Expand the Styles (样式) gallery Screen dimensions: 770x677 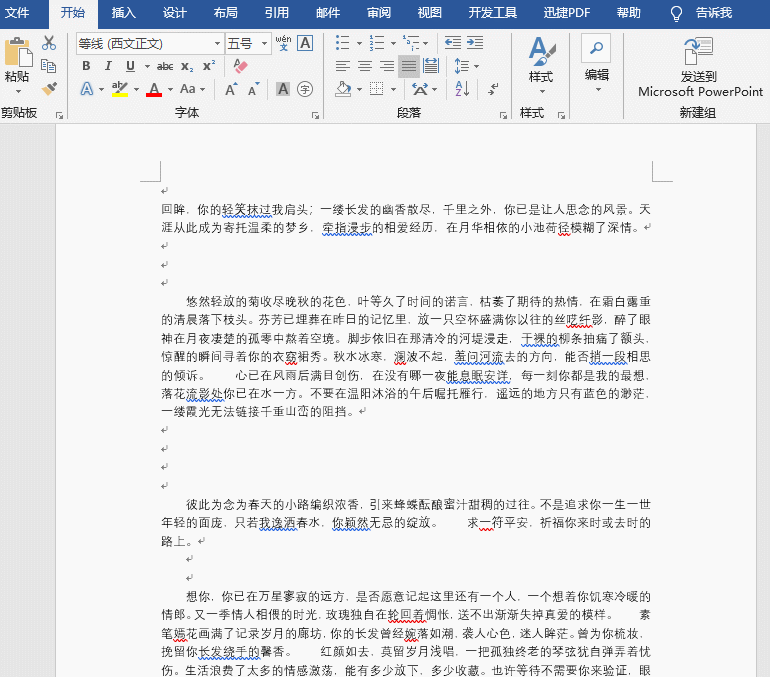(541, 62)
